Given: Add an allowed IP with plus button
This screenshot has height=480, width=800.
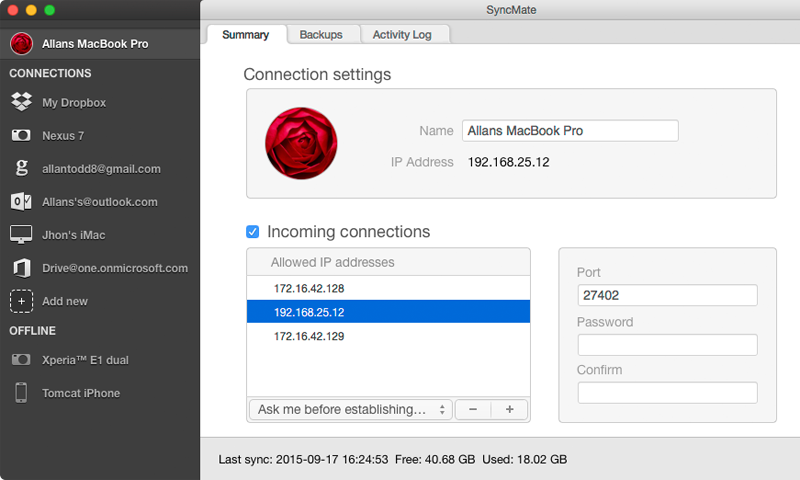Looking at the screenshot, I should pyautogui.click(x=509, y=409).
